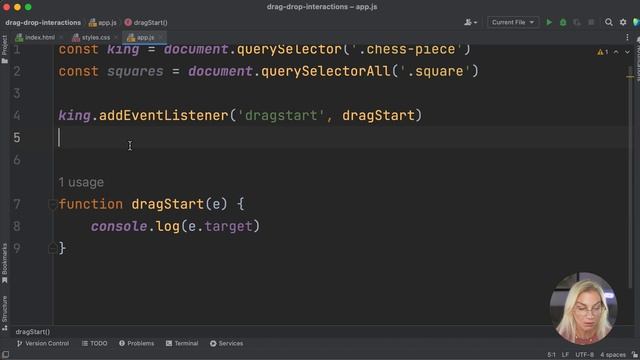Viewport: 640px width, 360px height.
Task: Open Search Everywhere magnifier icon
Action: [x=609, y=22]
